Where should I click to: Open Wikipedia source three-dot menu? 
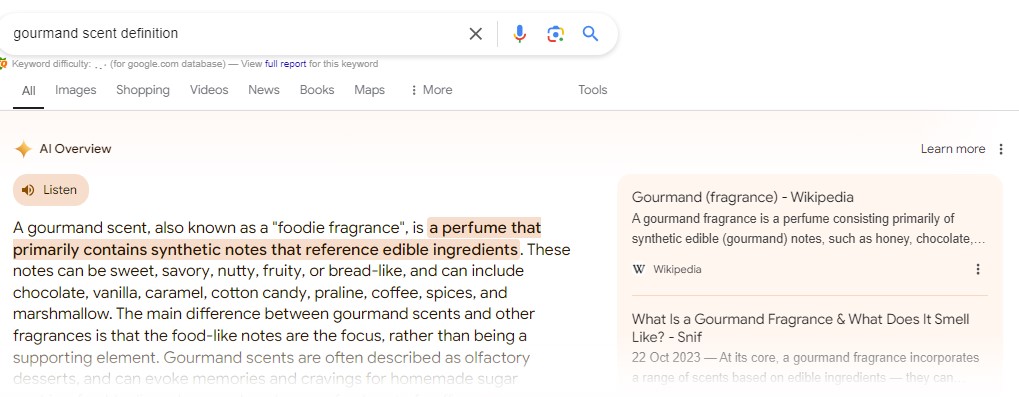coord(977,269)
